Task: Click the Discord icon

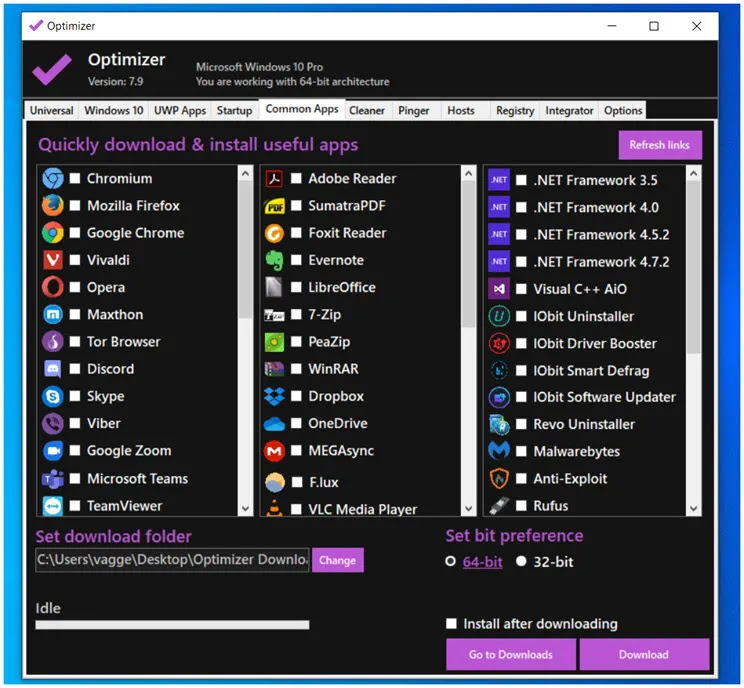Action: tap(53, 369)
